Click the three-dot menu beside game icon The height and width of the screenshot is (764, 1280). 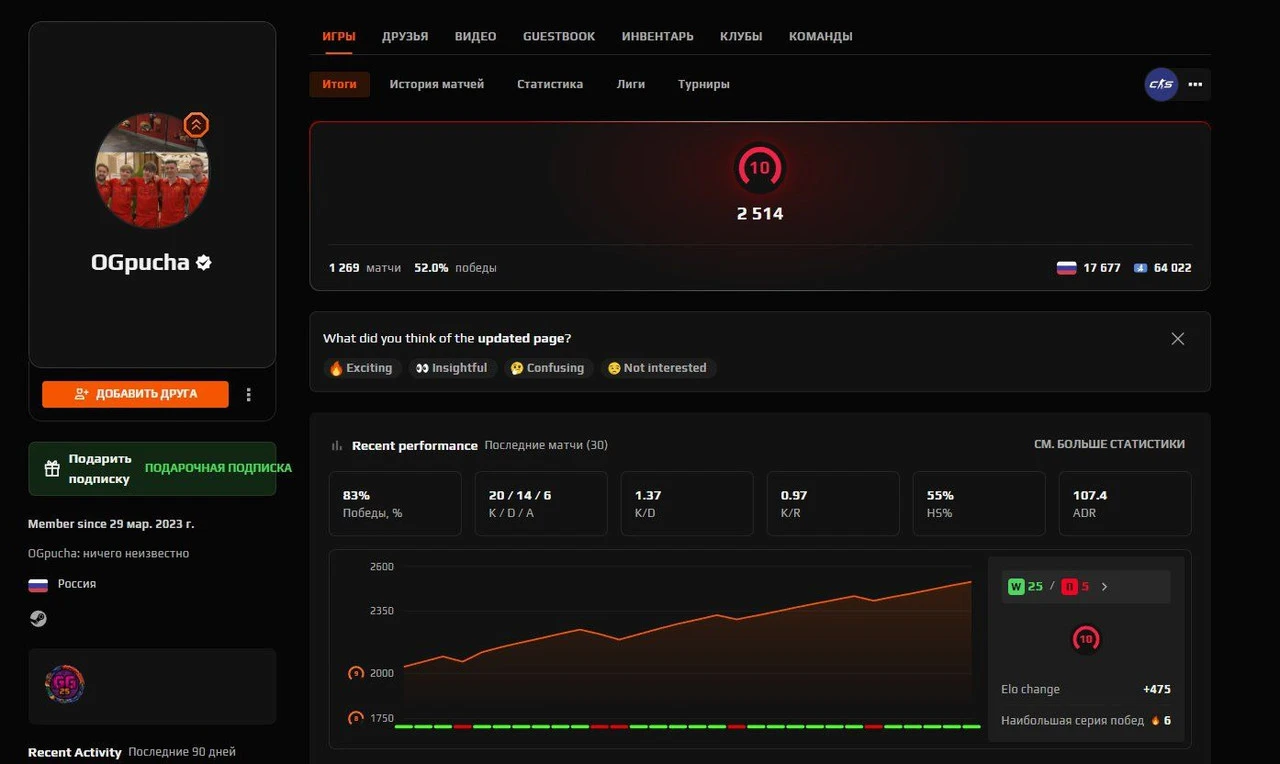1195,85
